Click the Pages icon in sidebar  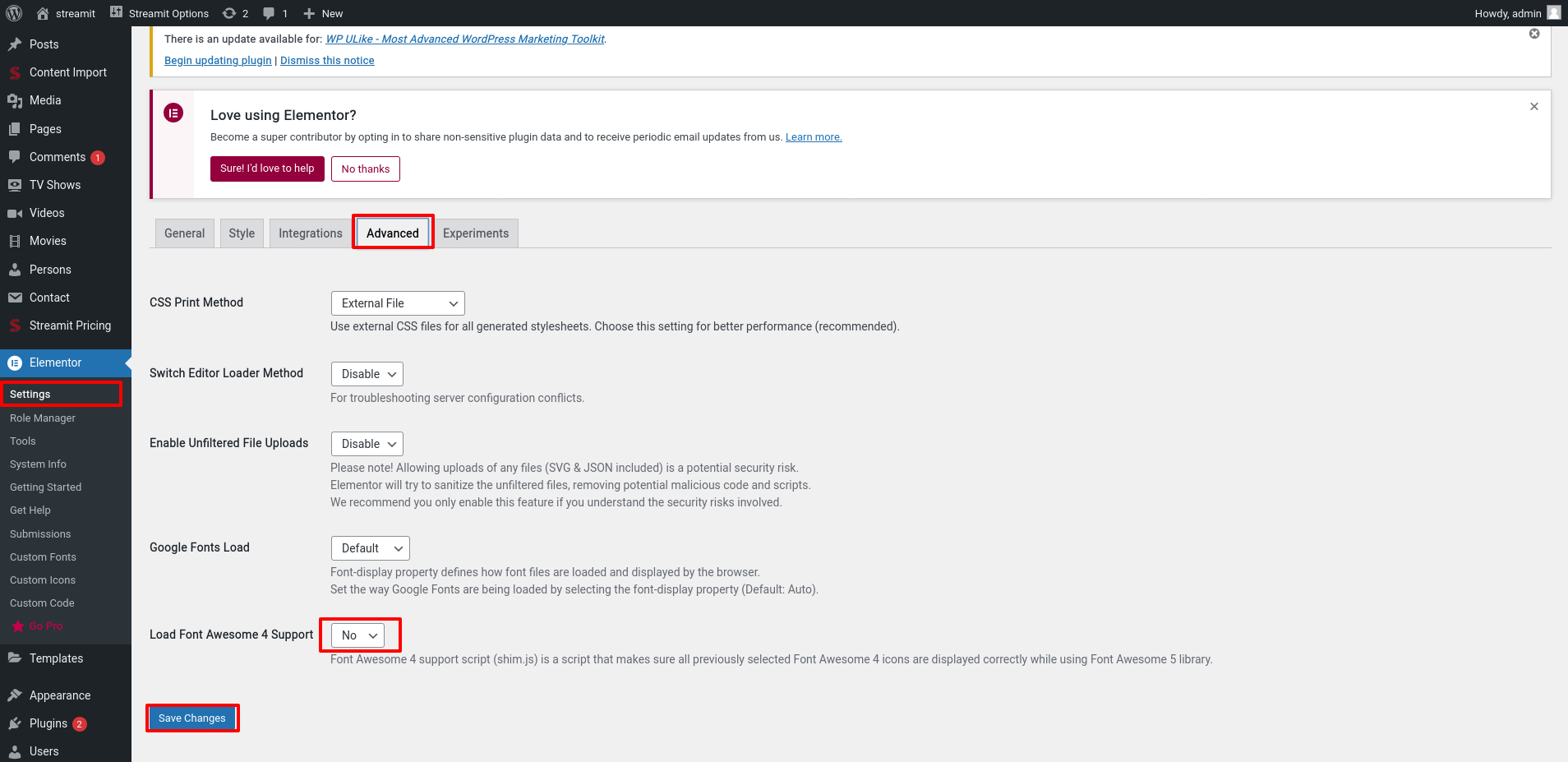(x=15, y=129)
